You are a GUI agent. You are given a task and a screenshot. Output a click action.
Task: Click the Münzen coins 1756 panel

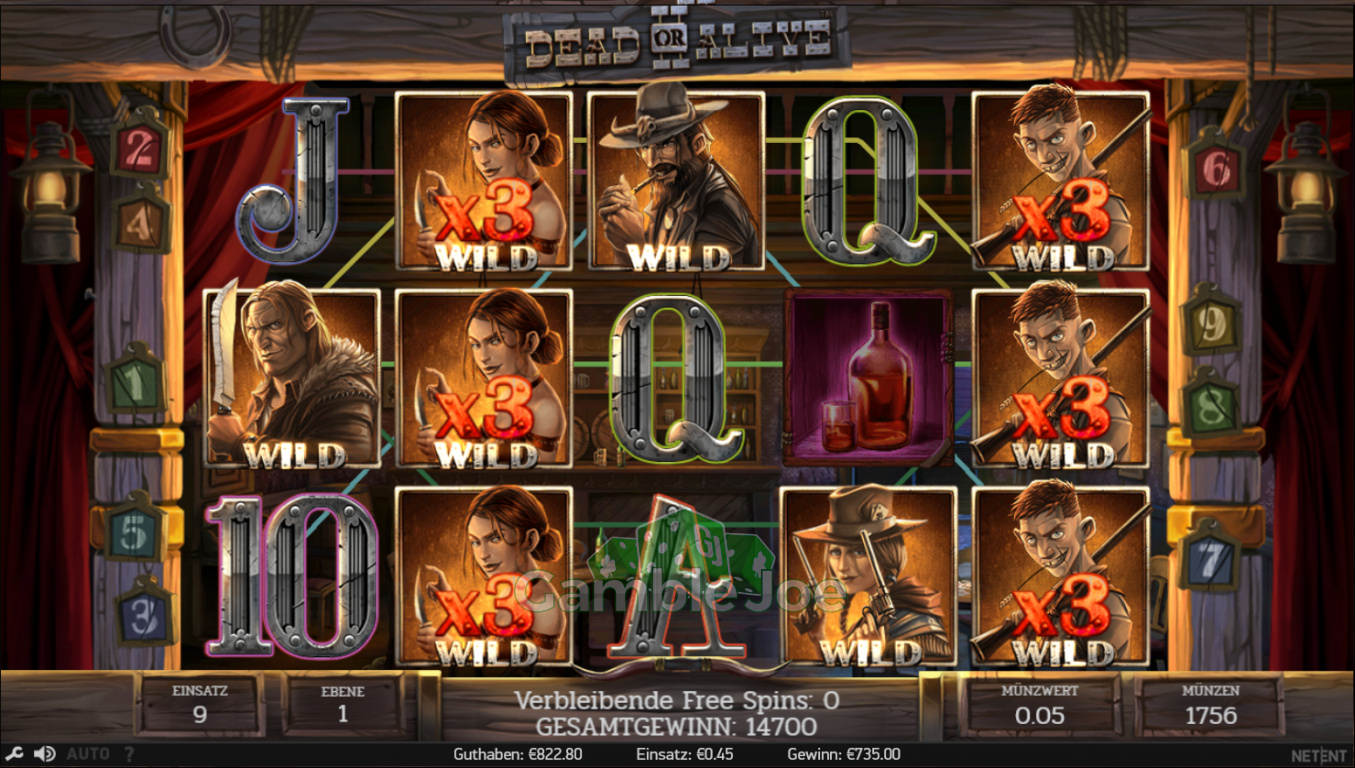point(1210,705)
